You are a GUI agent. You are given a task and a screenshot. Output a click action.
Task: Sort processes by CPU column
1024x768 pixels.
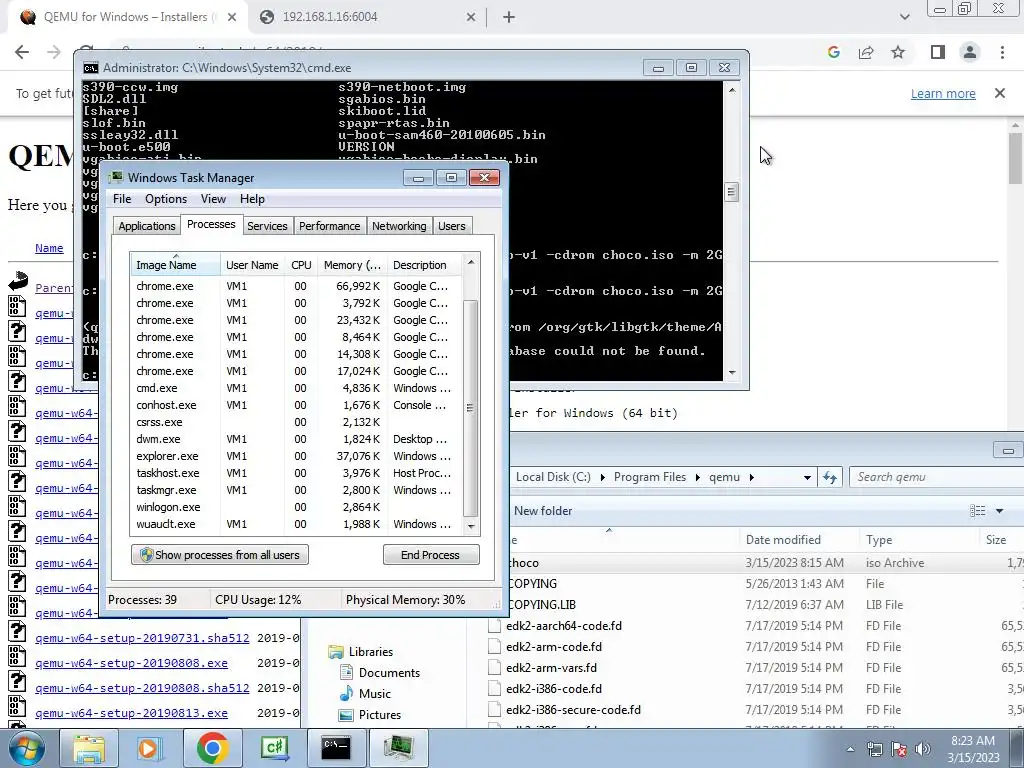coord(301,265)
